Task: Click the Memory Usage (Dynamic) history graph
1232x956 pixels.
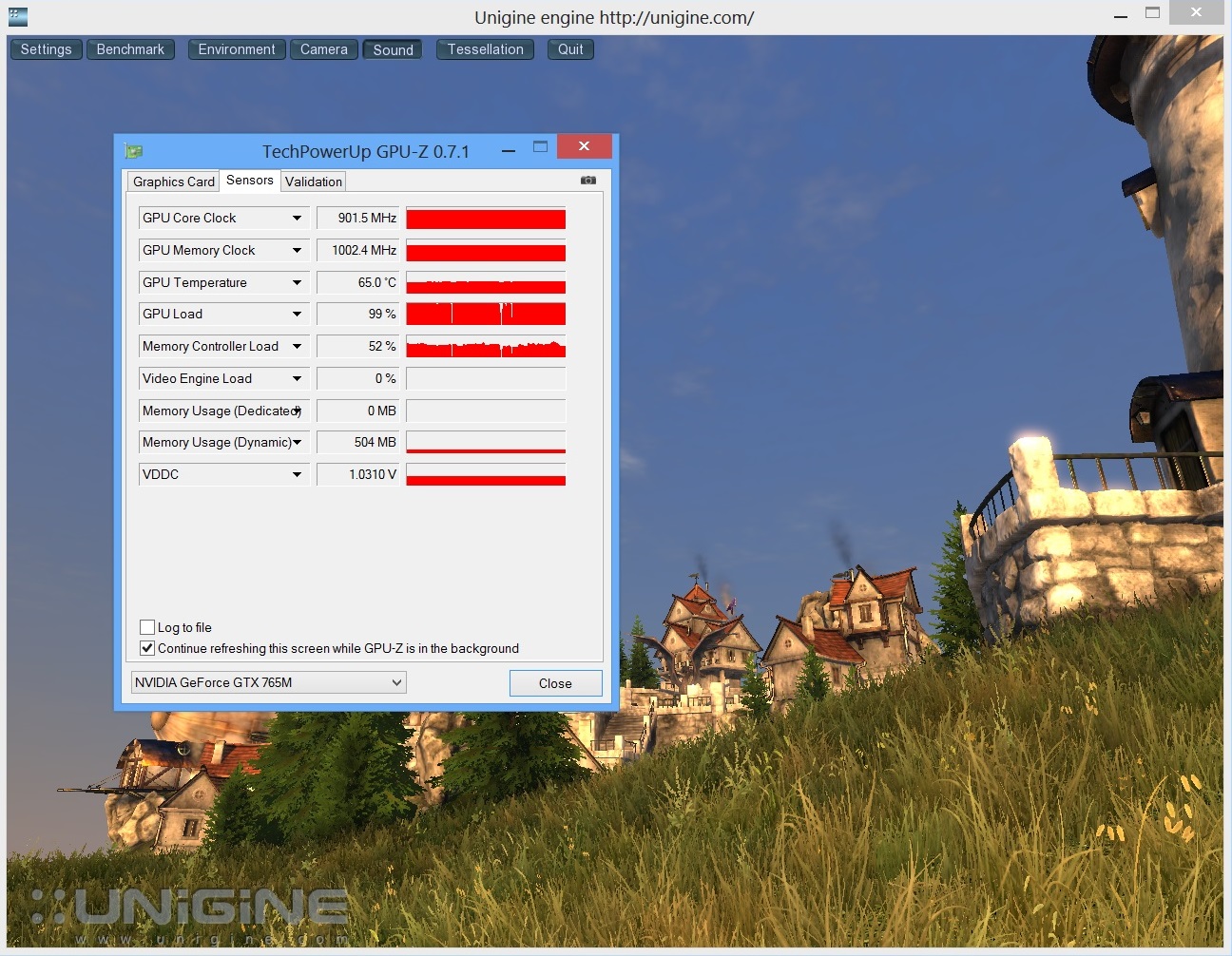Action: (x=486, y=443)
